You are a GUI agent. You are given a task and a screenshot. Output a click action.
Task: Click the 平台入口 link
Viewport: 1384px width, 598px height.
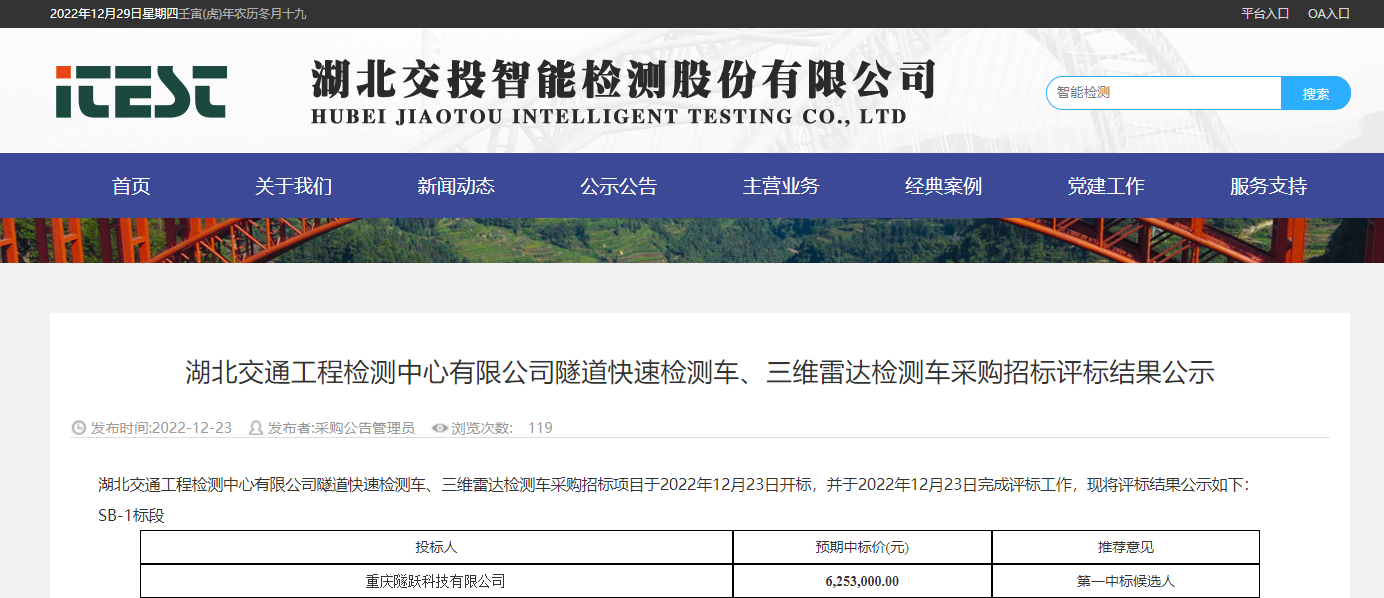coord(1266,14)
